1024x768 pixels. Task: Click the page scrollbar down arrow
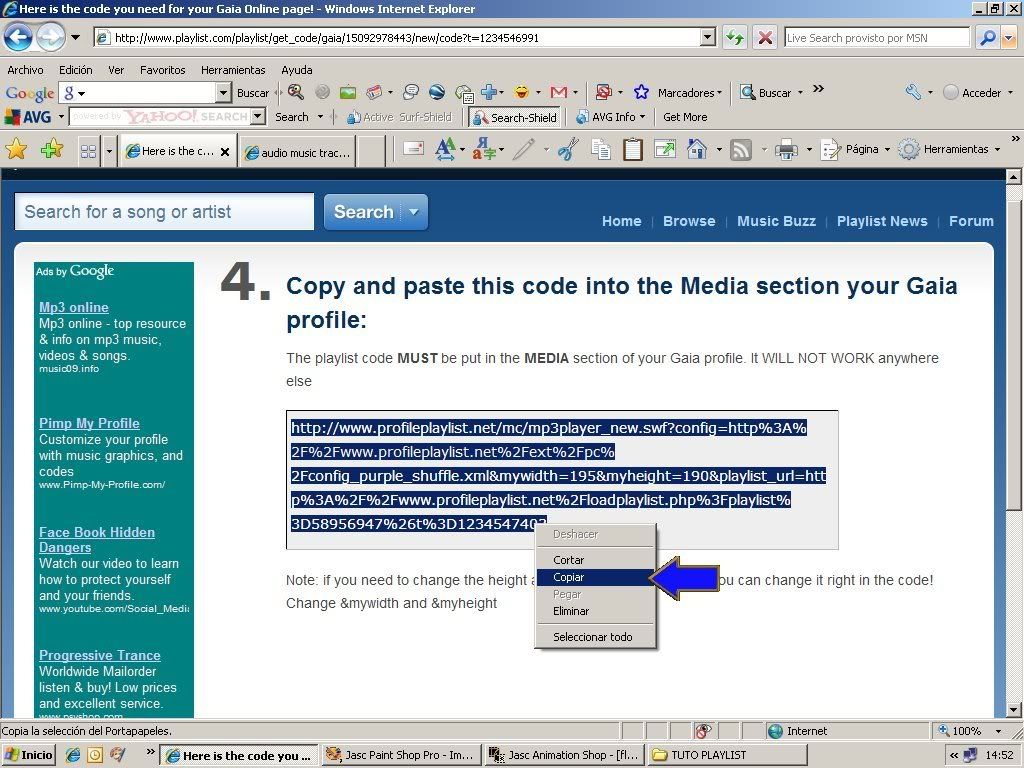(1013, 709)
